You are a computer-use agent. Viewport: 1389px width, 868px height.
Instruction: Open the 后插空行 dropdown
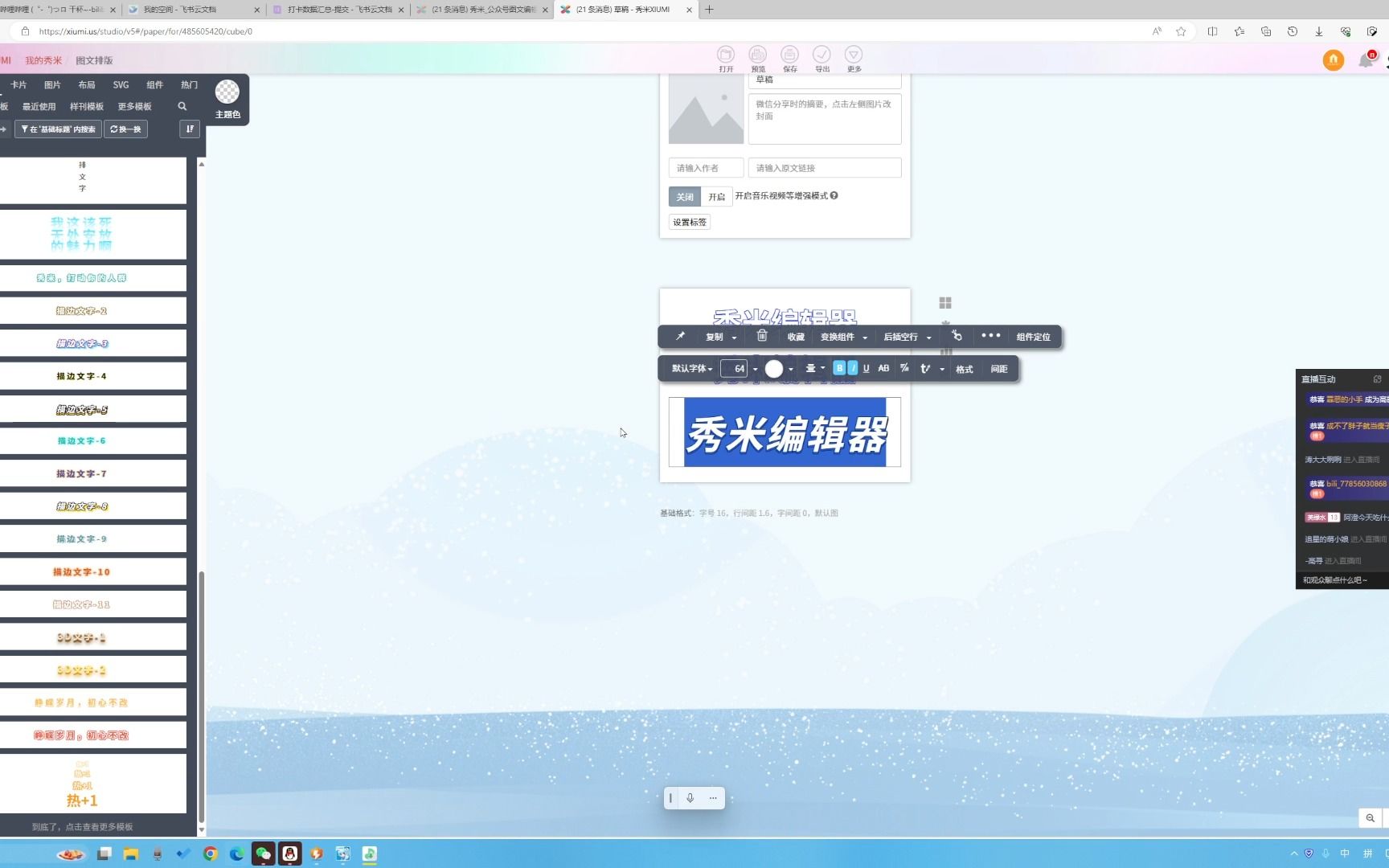(x=908, y=337)
